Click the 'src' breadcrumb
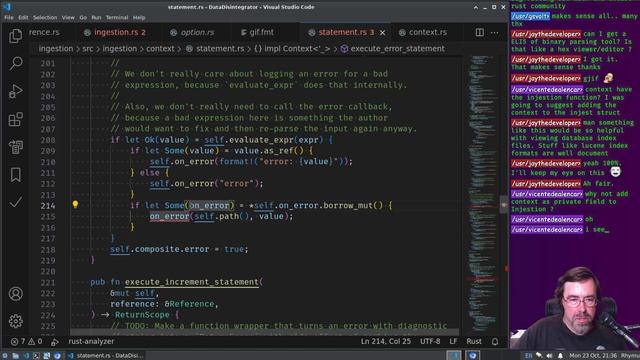Screen dimensions: 640x360 coord(88,49)
